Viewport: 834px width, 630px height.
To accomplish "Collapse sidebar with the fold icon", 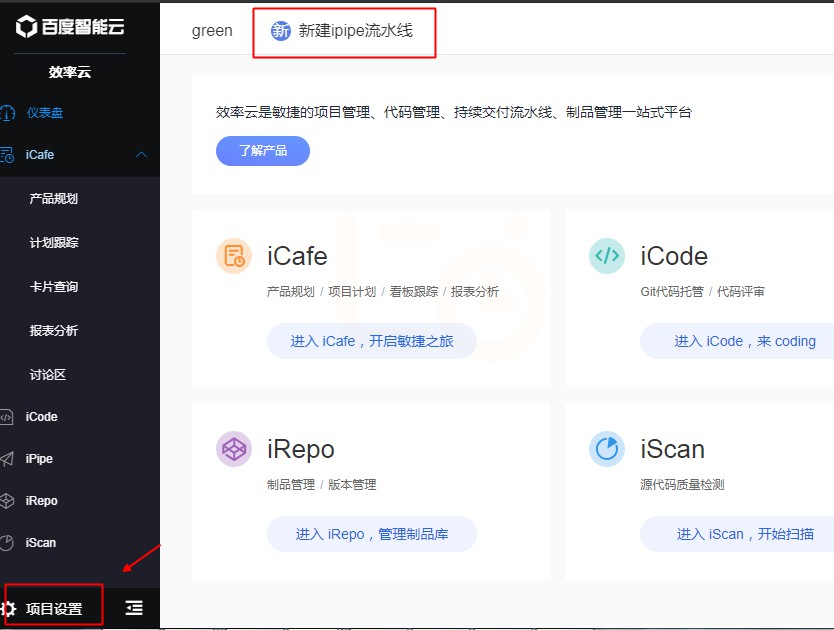I will (134, 608).
